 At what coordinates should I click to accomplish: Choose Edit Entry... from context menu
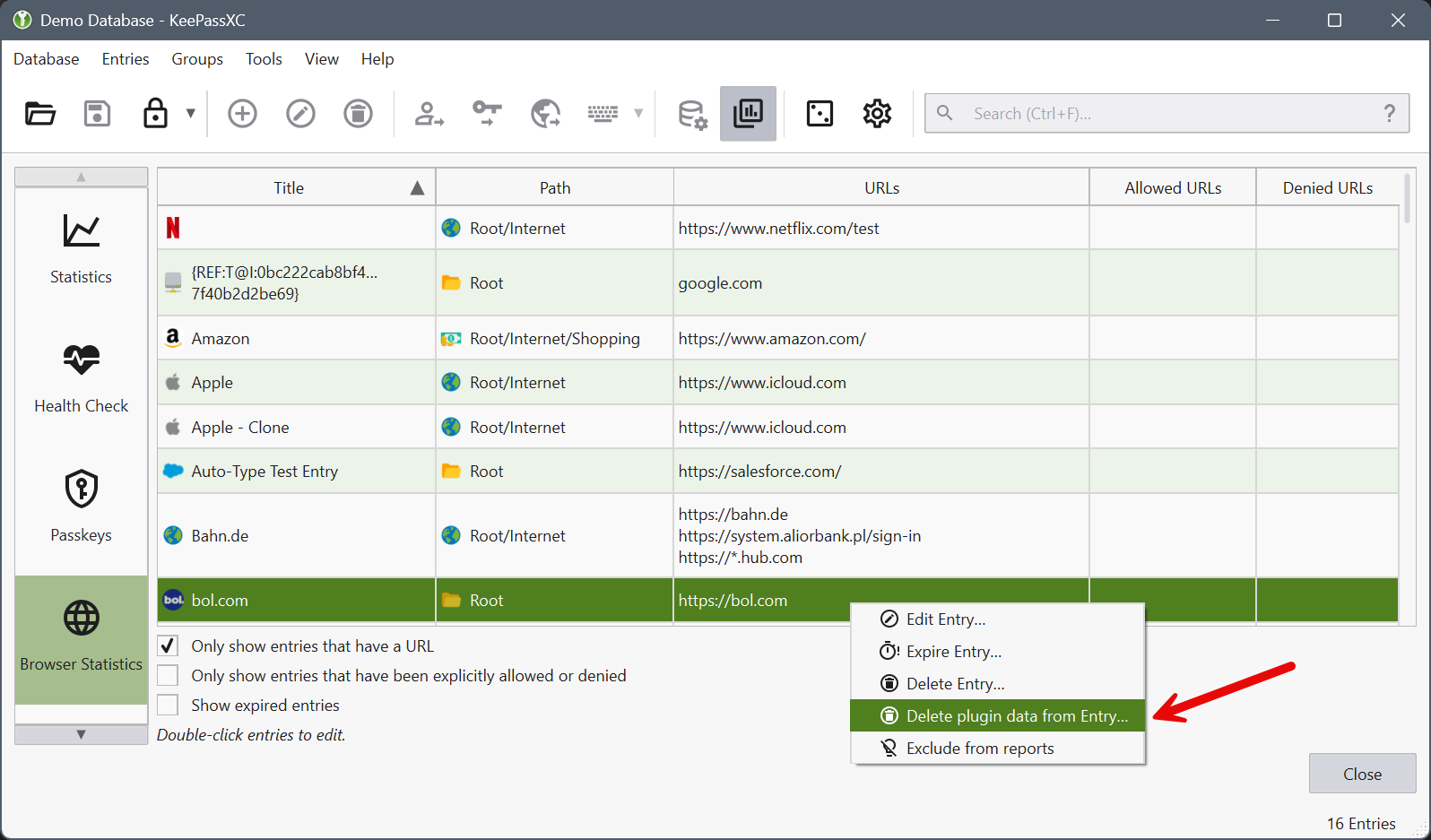[998, 619]
